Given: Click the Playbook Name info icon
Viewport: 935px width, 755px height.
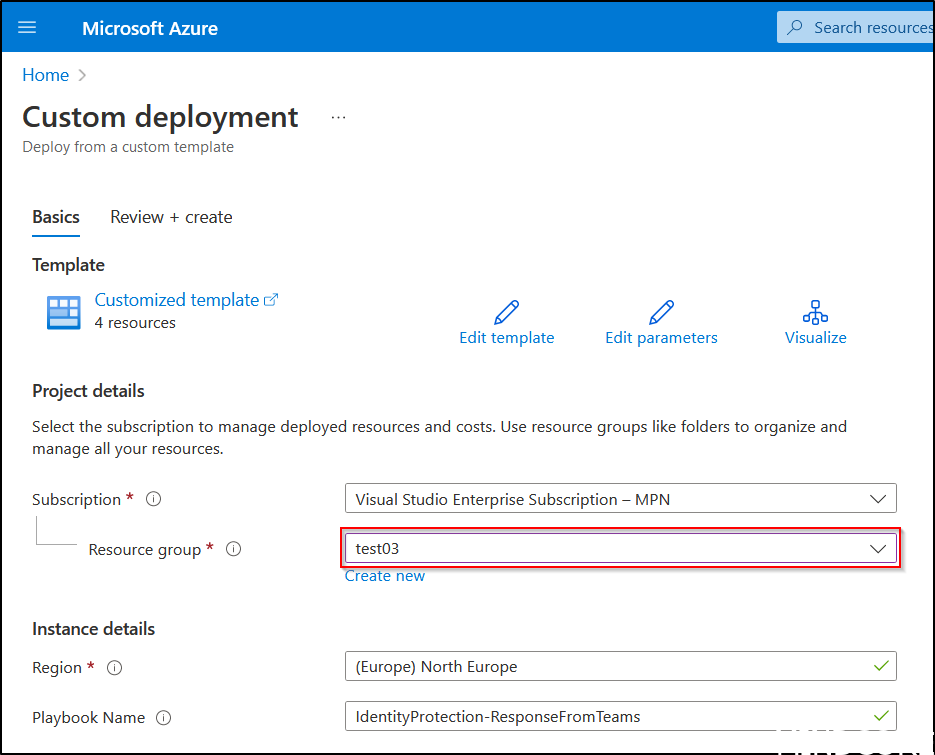Looking at the screenshot, I should pos(165,717).
